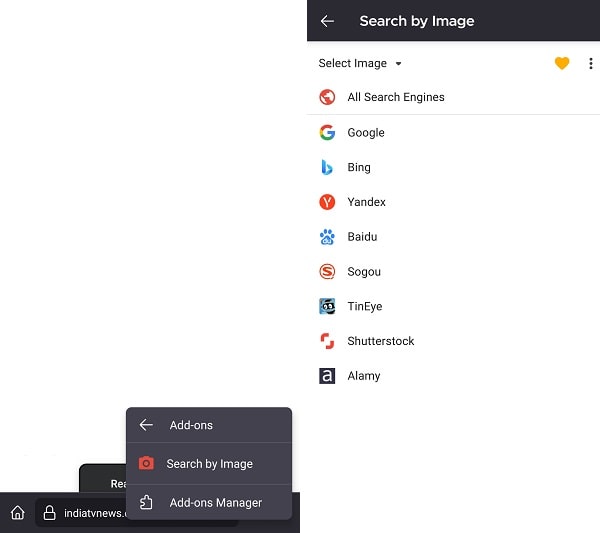Select Google as search engine

click(x=453, y=132)
